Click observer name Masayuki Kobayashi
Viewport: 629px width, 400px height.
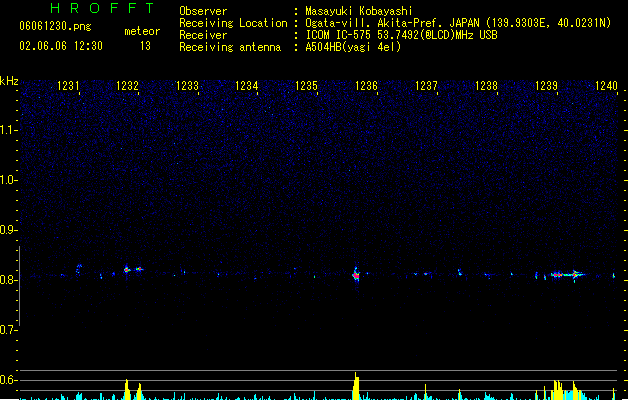click(359, 11)
